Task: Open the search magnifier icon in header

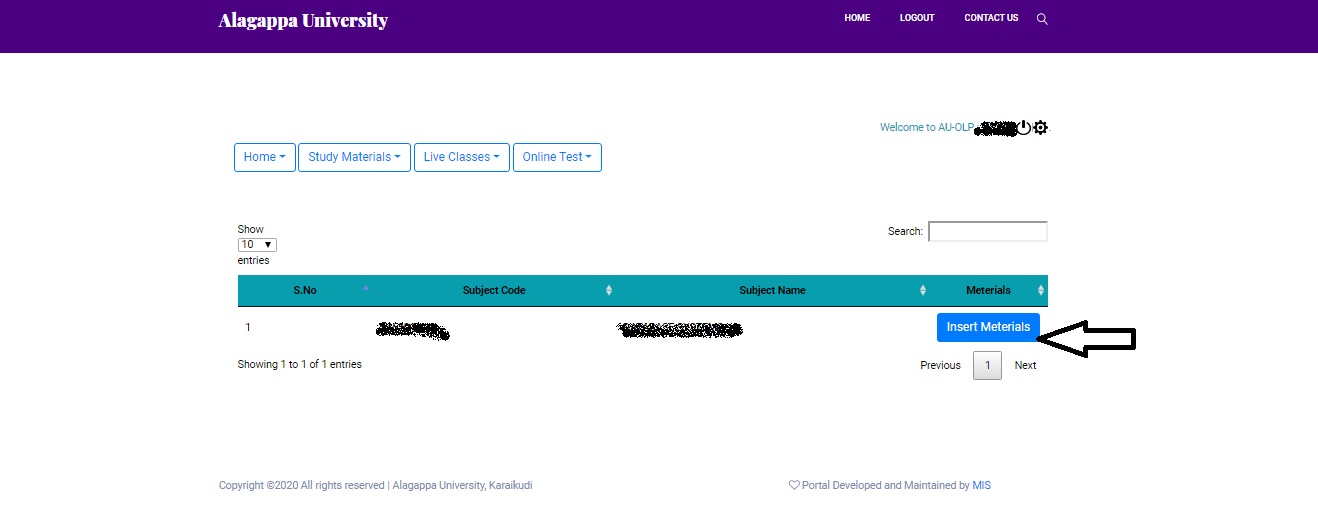Action: (x=1042, y=19)
